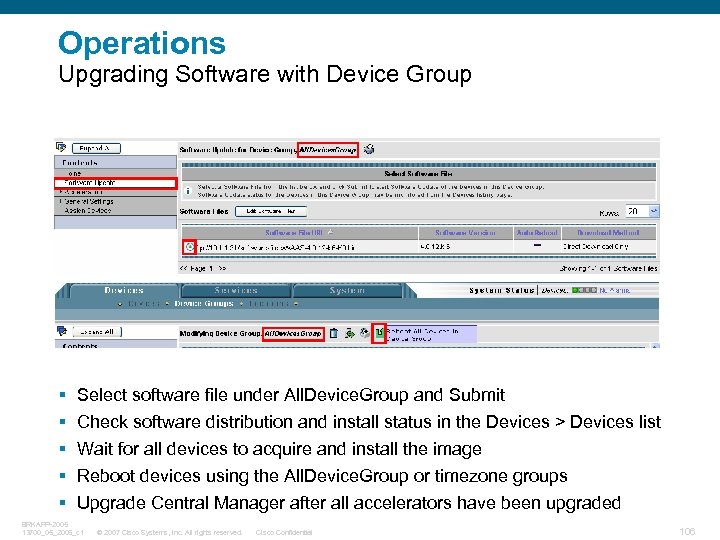The height and width of the screenshot is (540, 720).
Task: Click the small scroll arrow at lower right
Action: point(655,346)
